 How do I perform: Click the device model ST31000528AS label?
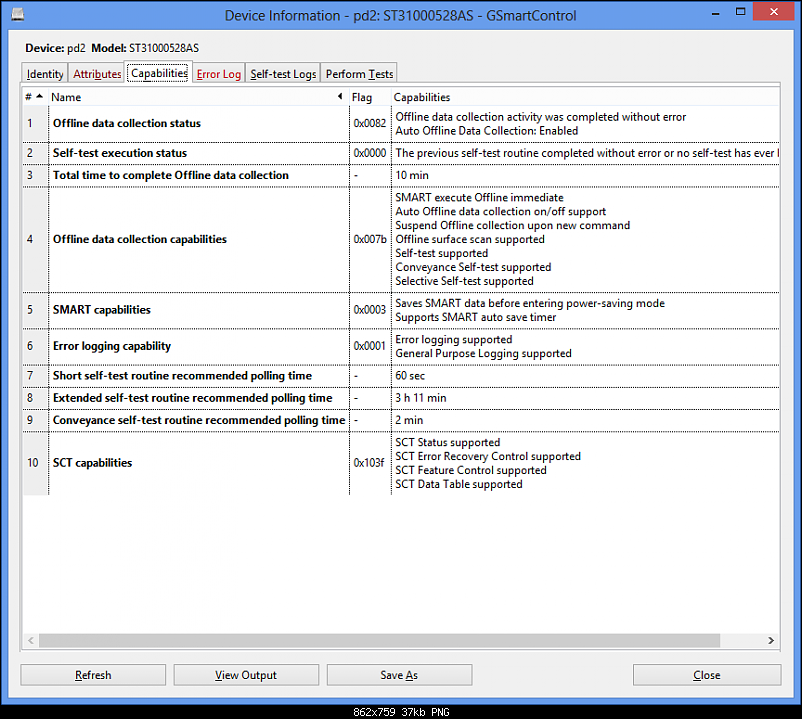pyautogui.click(x=164, y=48)
